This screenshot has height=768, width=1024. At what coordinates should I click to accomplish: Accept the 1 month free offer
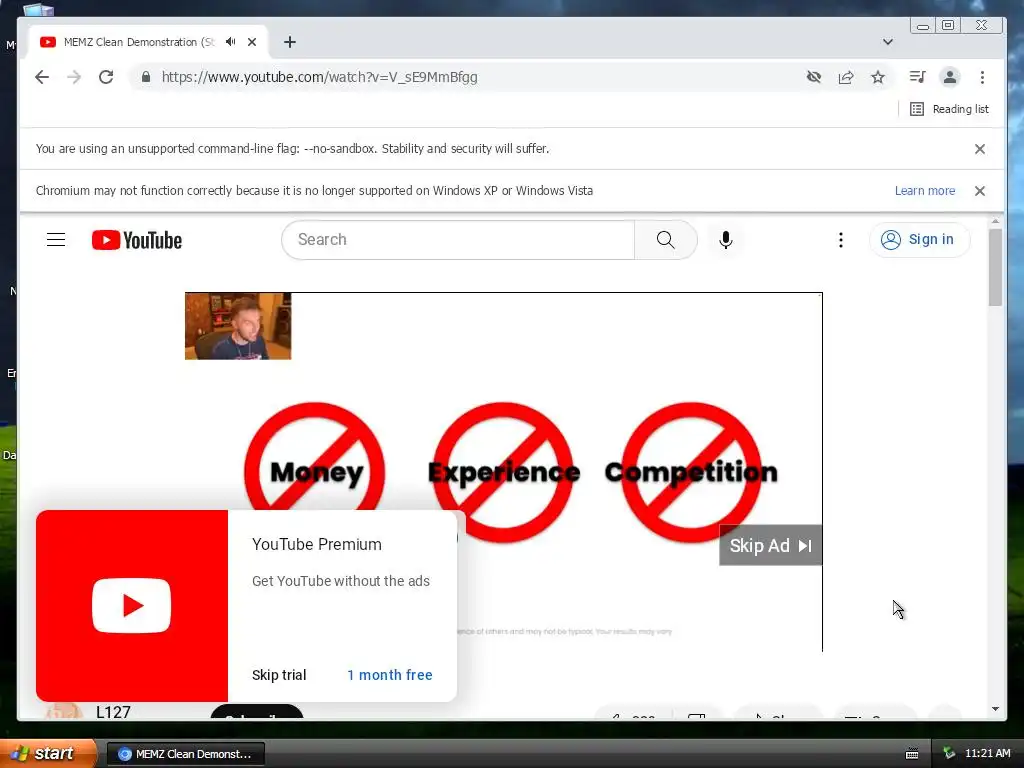(x=390, y=675)
